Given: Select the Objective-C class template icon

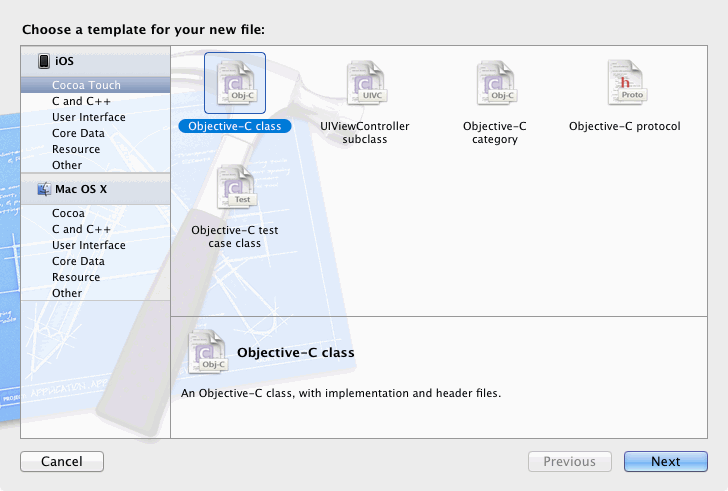Looking at the screenshot, I should click(235, 83).
